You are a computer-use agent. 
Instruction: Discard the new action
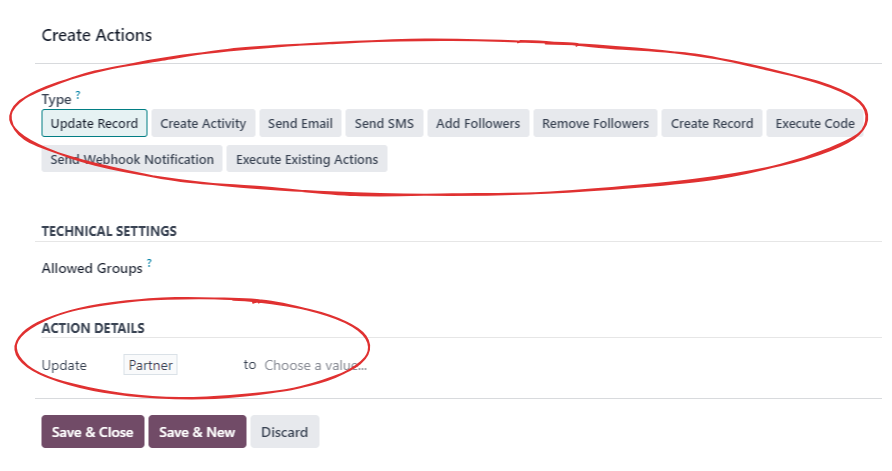tap(284, 432)
